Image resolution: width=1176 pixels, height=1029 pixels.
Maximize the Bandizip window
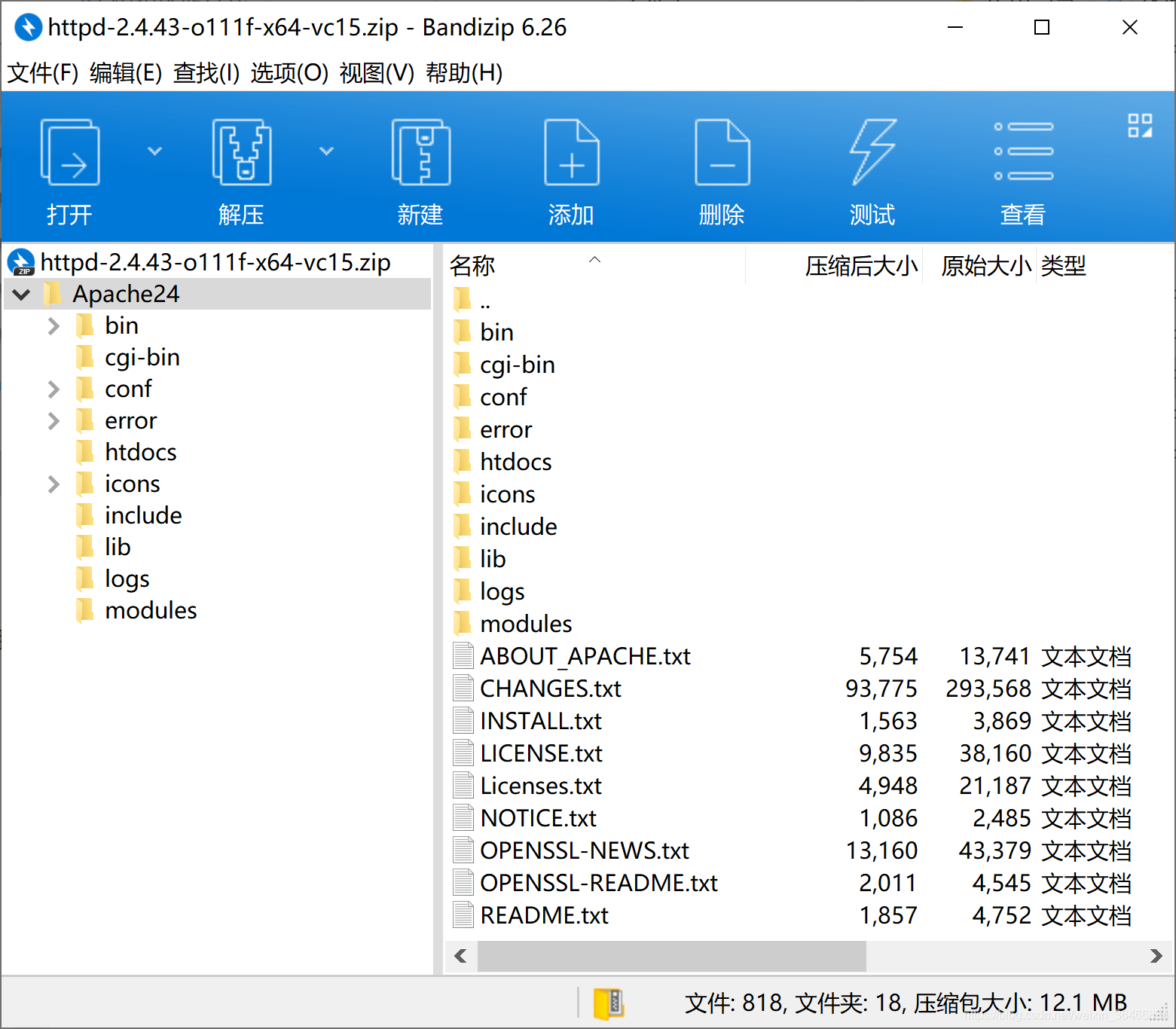(x=1042, y=27)
